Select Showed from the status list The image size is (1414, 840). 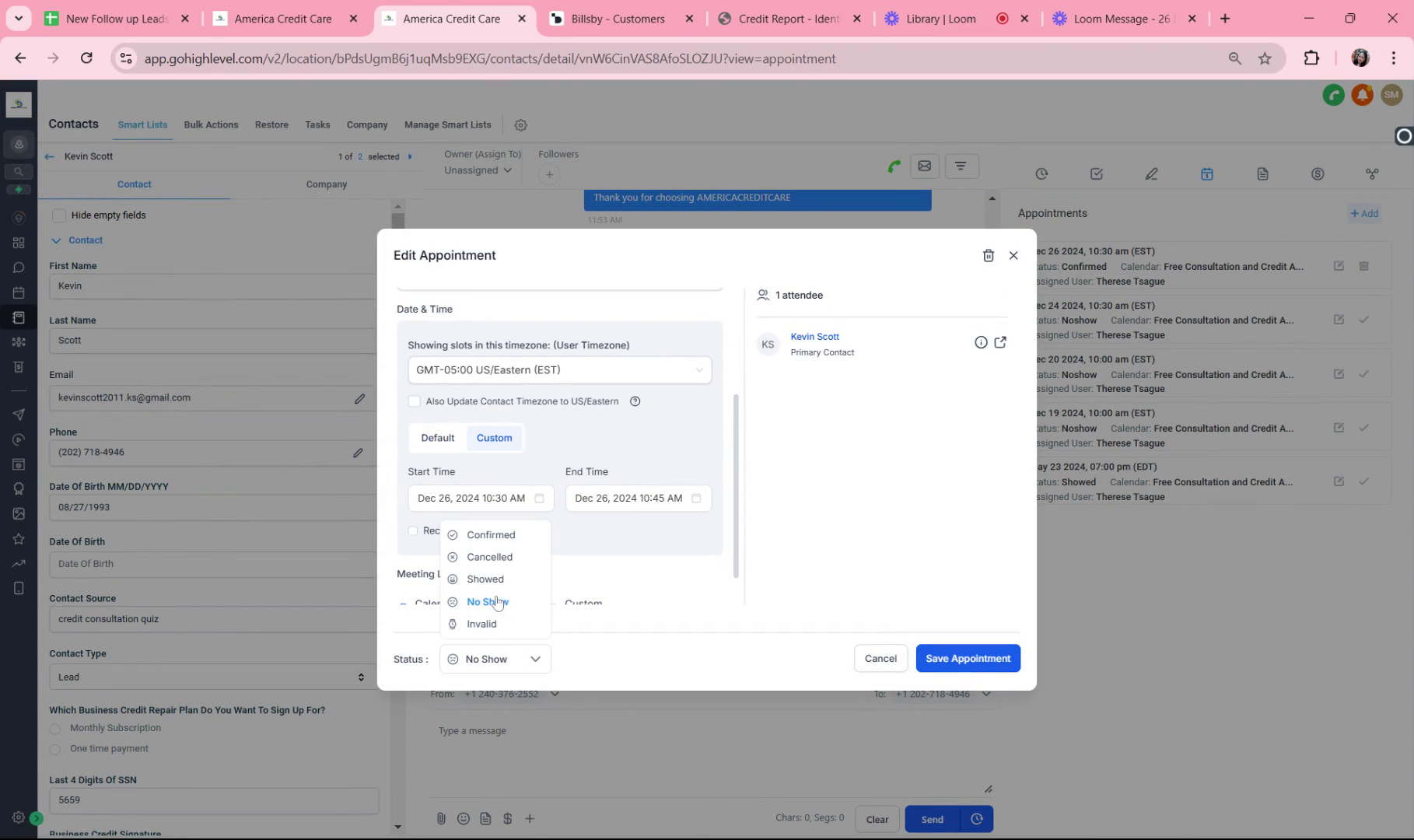(485, 579)
